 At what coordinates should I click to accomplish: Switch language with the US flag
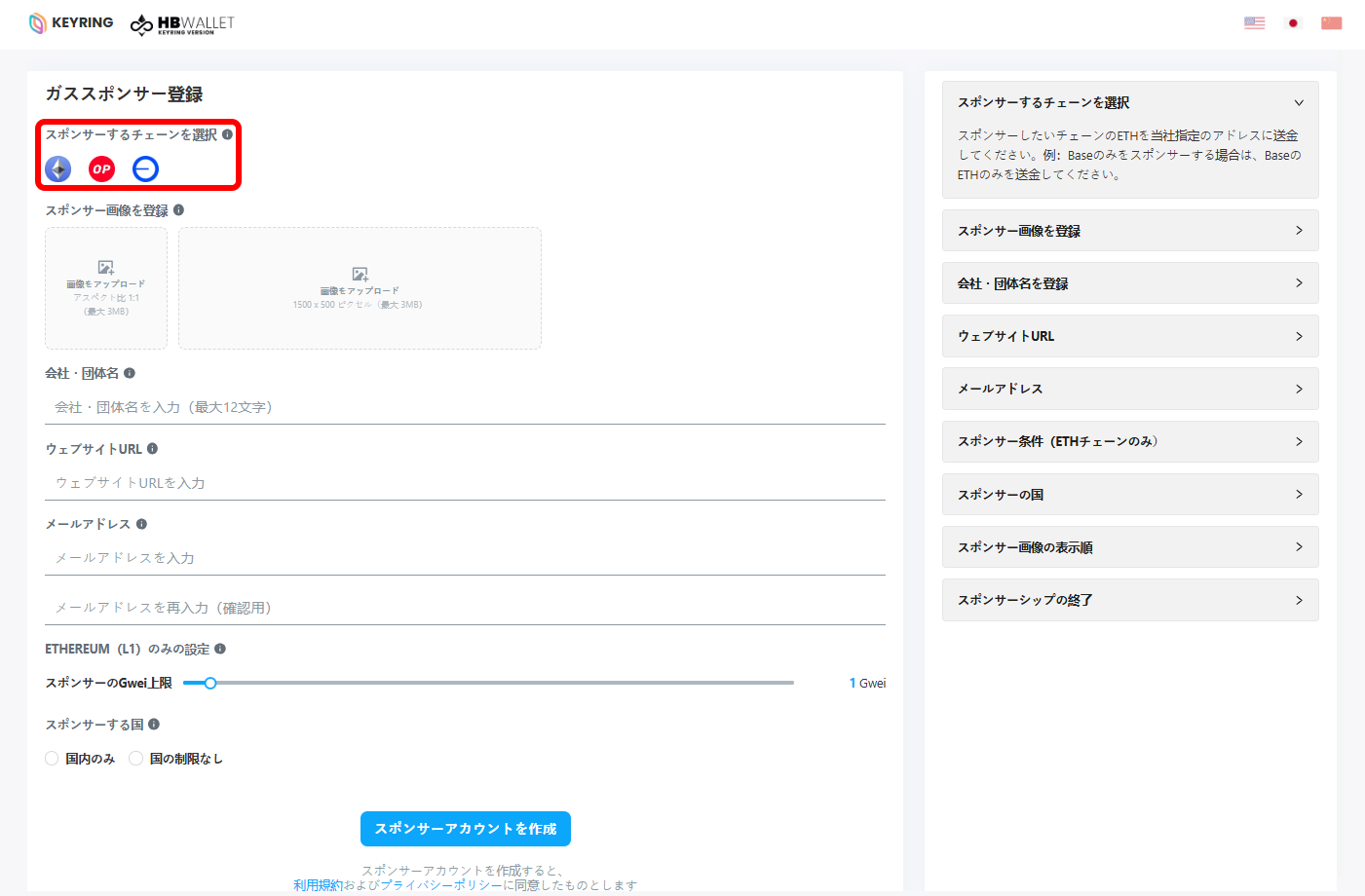(1254, 23)
